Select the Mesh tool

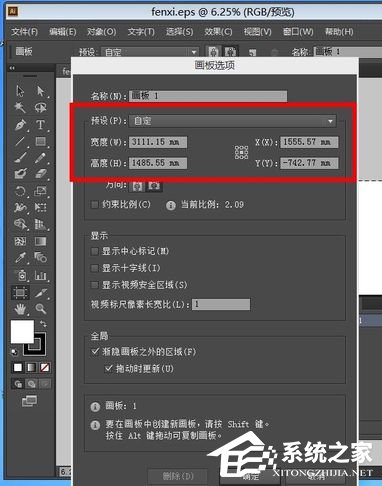coord(20,241)
